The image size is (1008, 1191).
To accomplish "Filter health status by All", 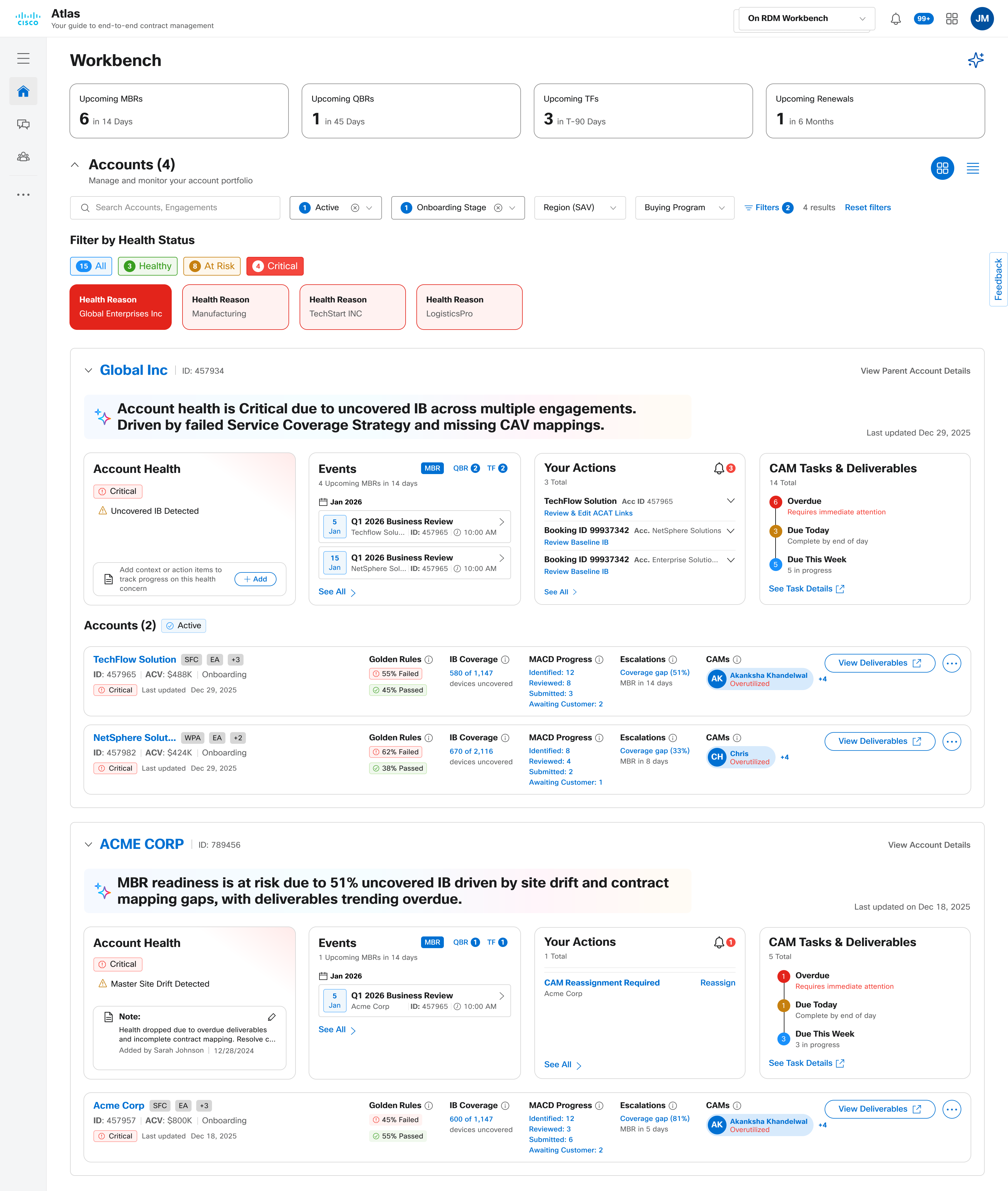I will pyautogui.click(x=91, y=266).
